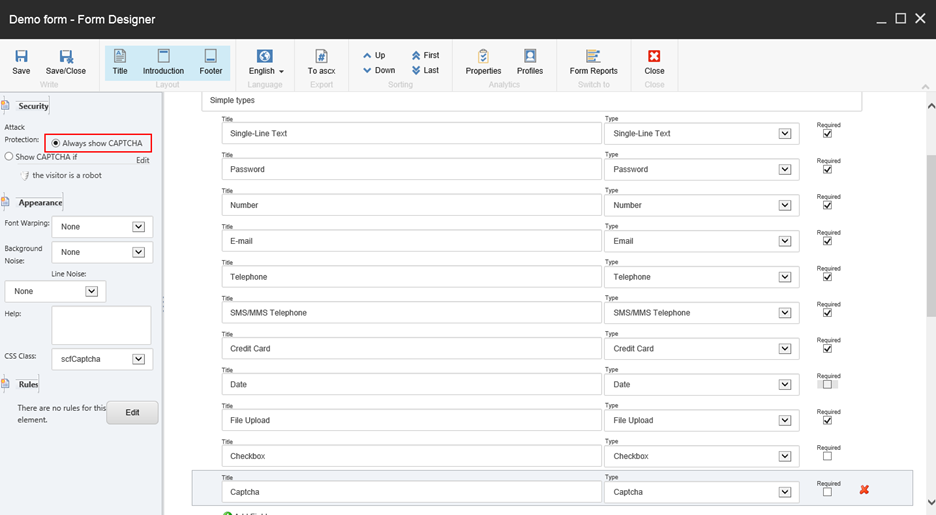The image size is (936, 515).
Task: Click the Edit link for CAPTCHA condition
Action: 143,160
